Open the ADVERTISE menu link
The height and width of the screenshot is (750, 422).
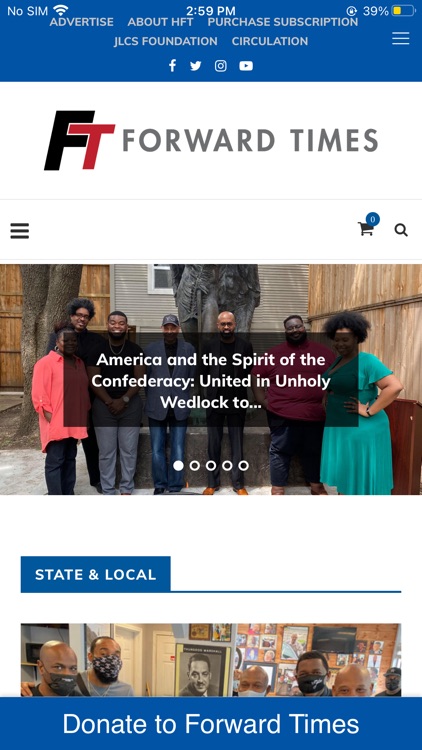(82, 22)
